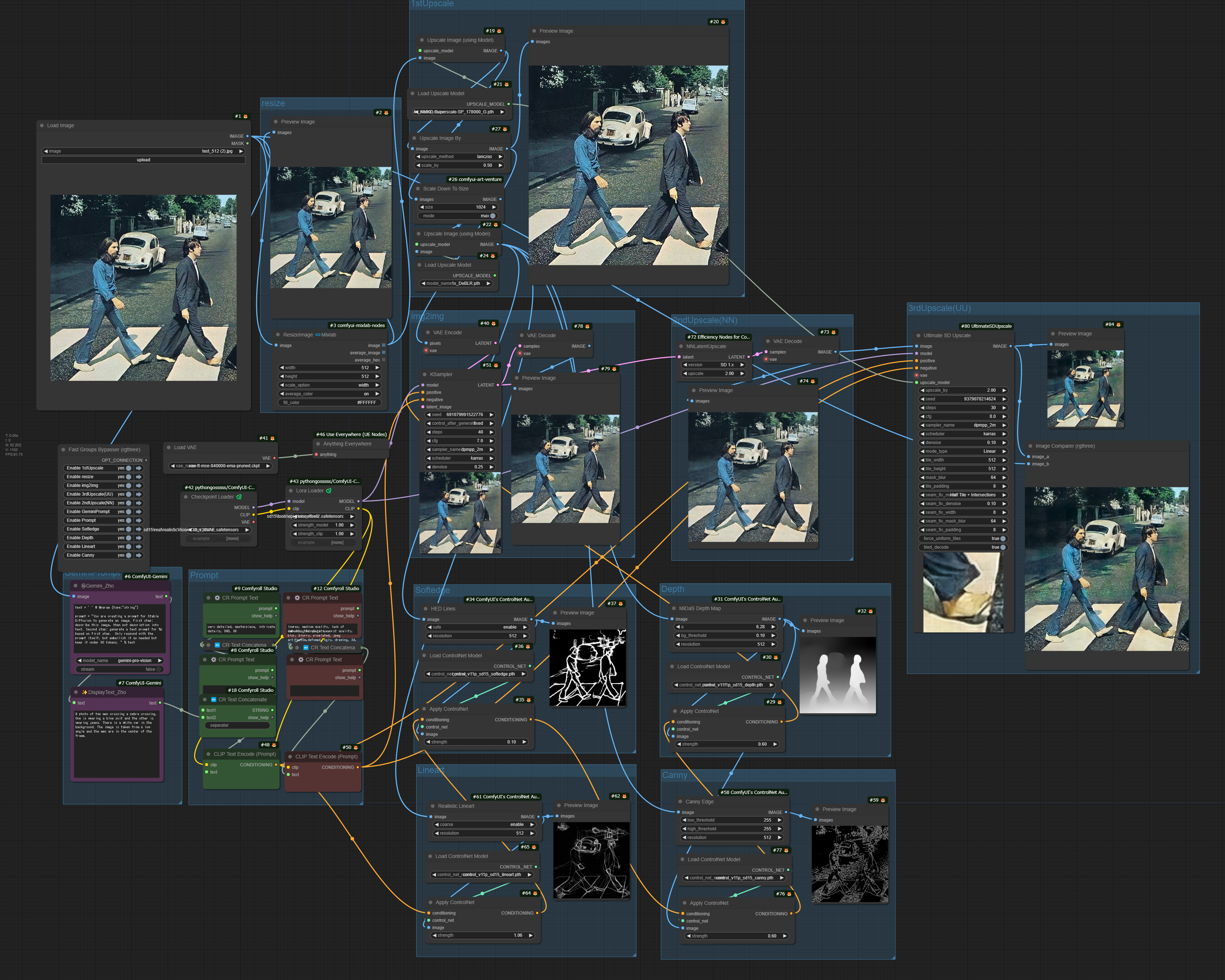Click the gear icon on CR Prompt Text node #12
The width and height of the screenshot is (1225, 980).
tap(297, 598)
